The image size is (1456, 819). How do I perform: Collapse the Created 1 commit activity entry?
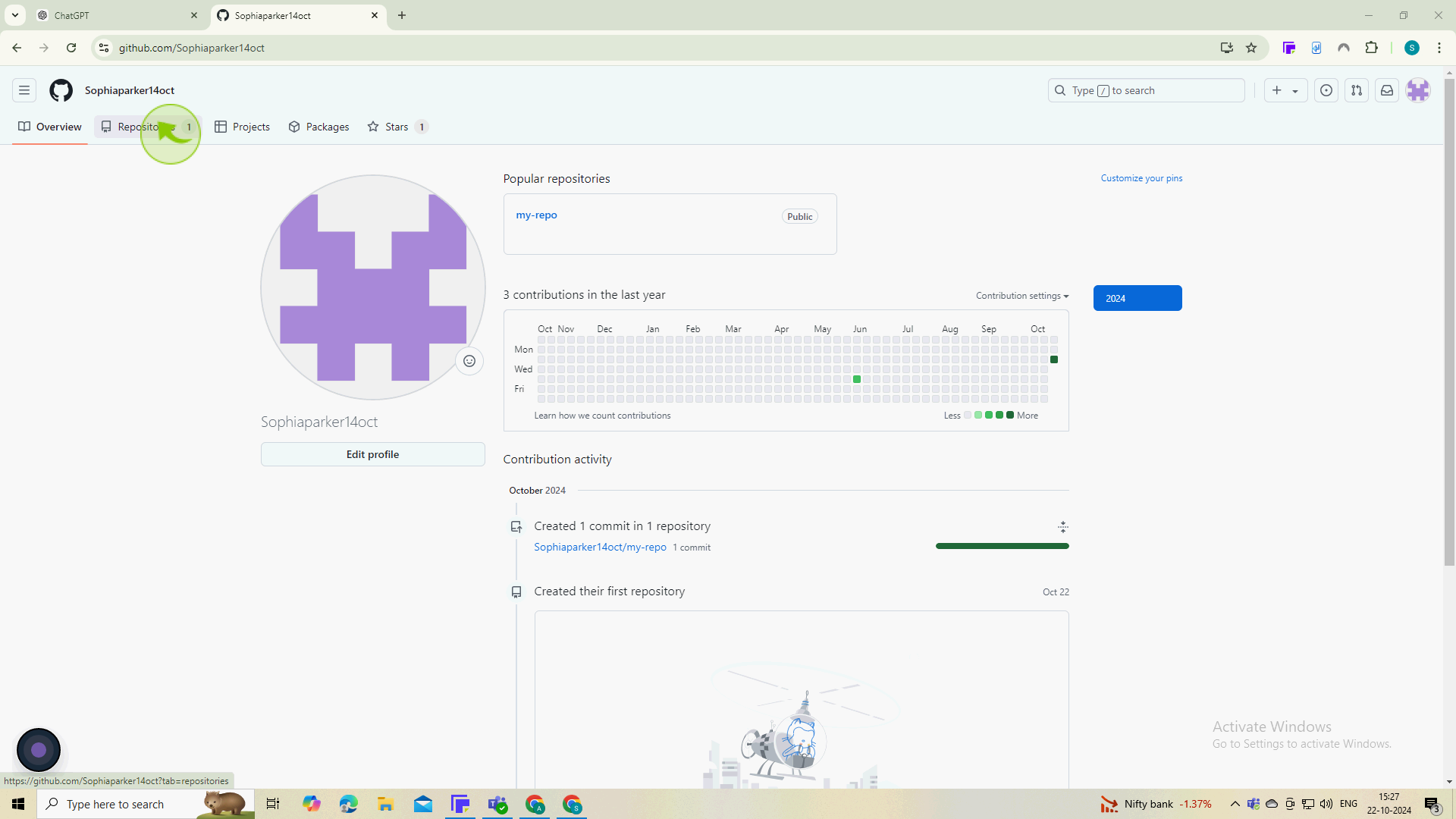(1063, 526)
